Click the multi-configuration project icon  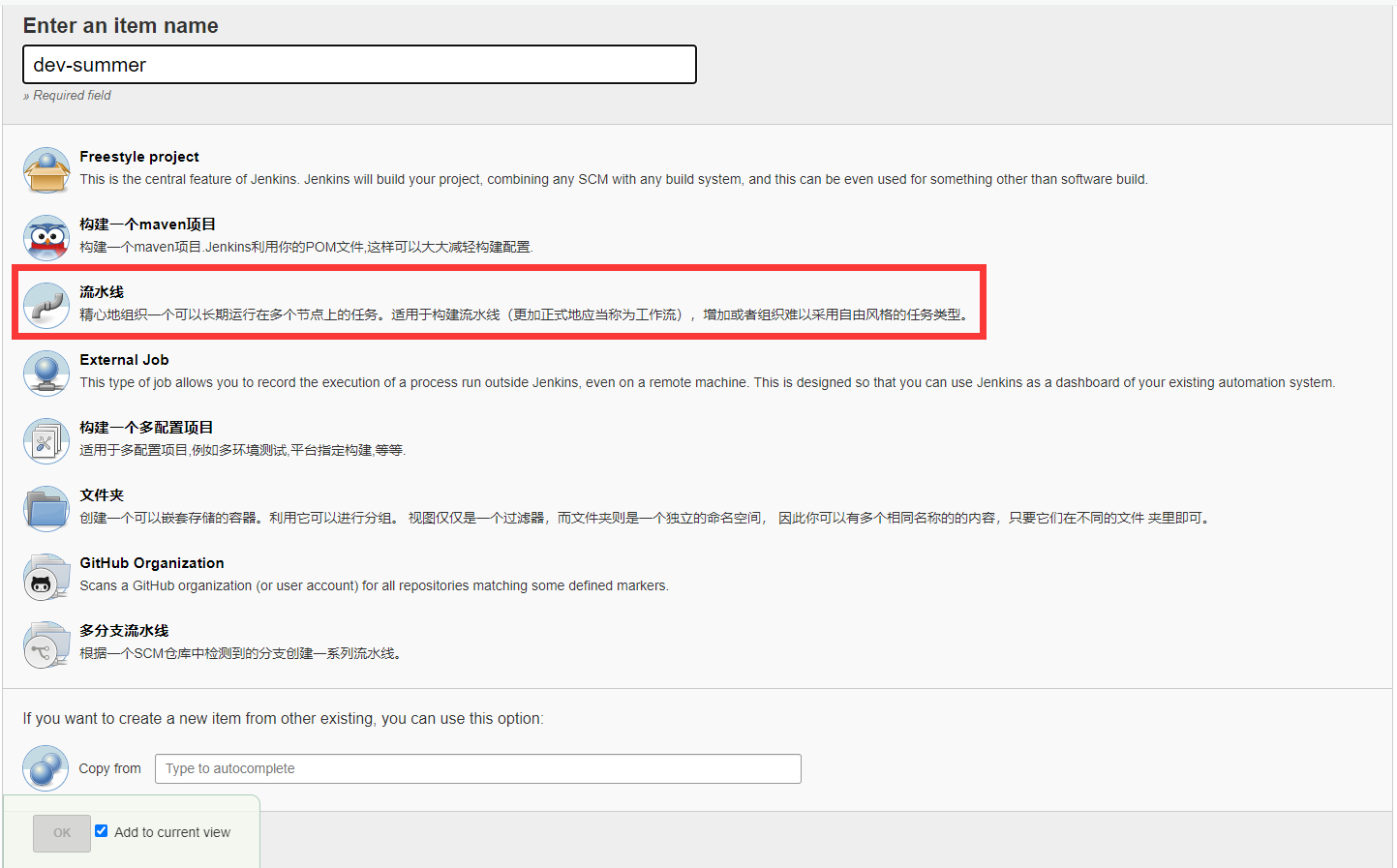[x=46, y=441]
